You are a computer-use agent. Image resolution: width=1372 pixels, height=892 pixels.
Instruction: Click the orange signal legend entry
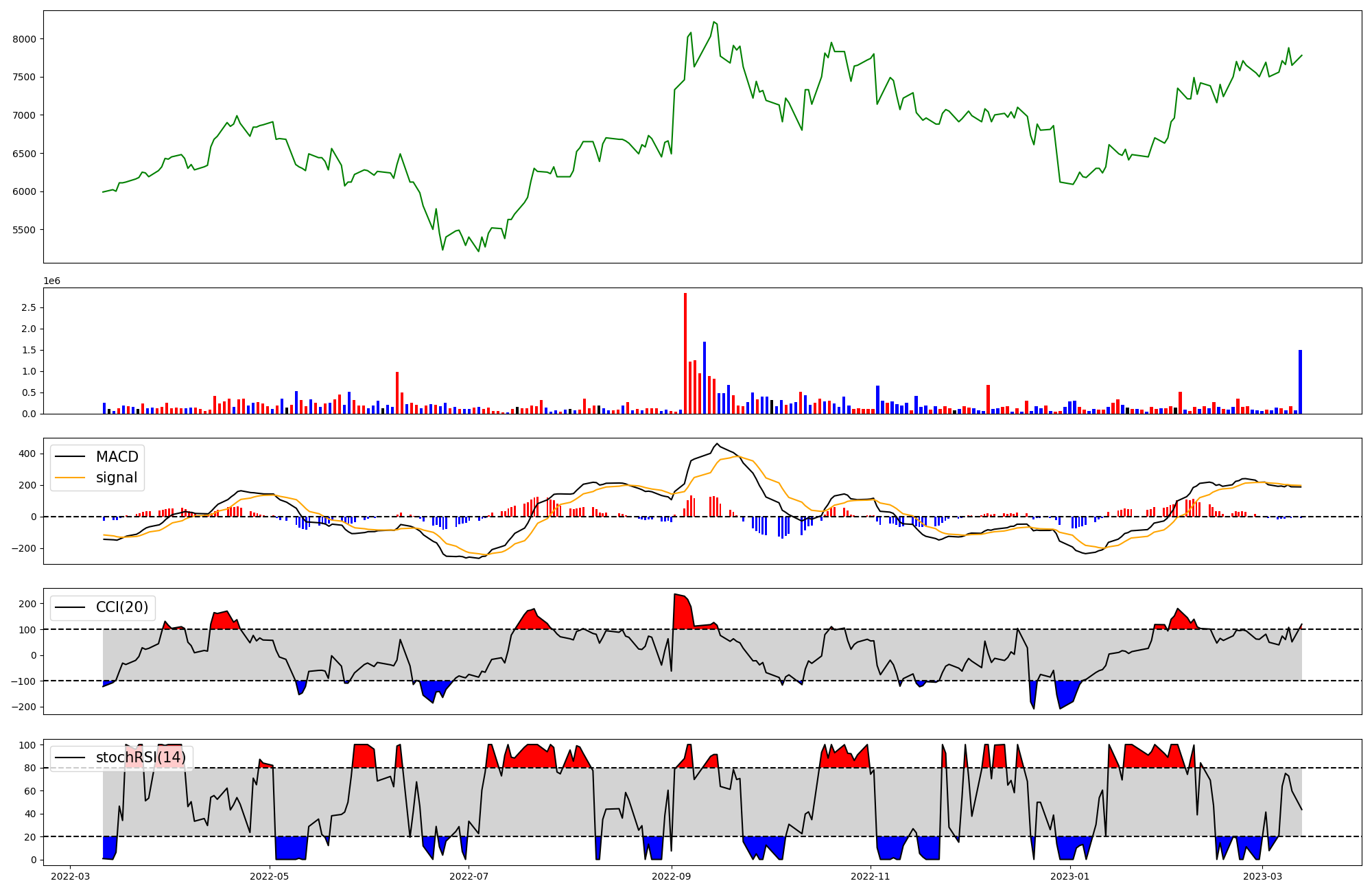coord(117,478)
